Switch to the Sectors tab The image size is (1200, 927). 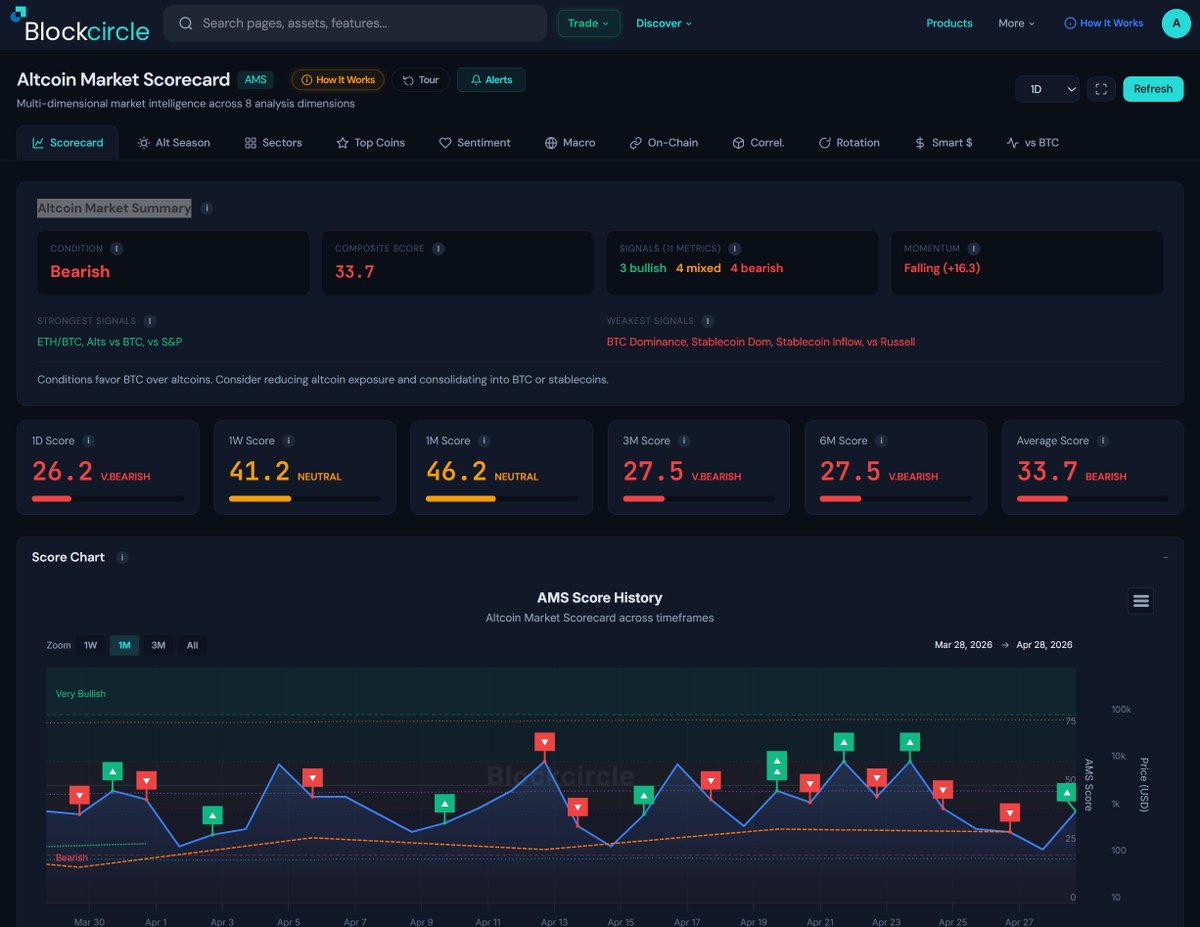click(x=273, y=143)
